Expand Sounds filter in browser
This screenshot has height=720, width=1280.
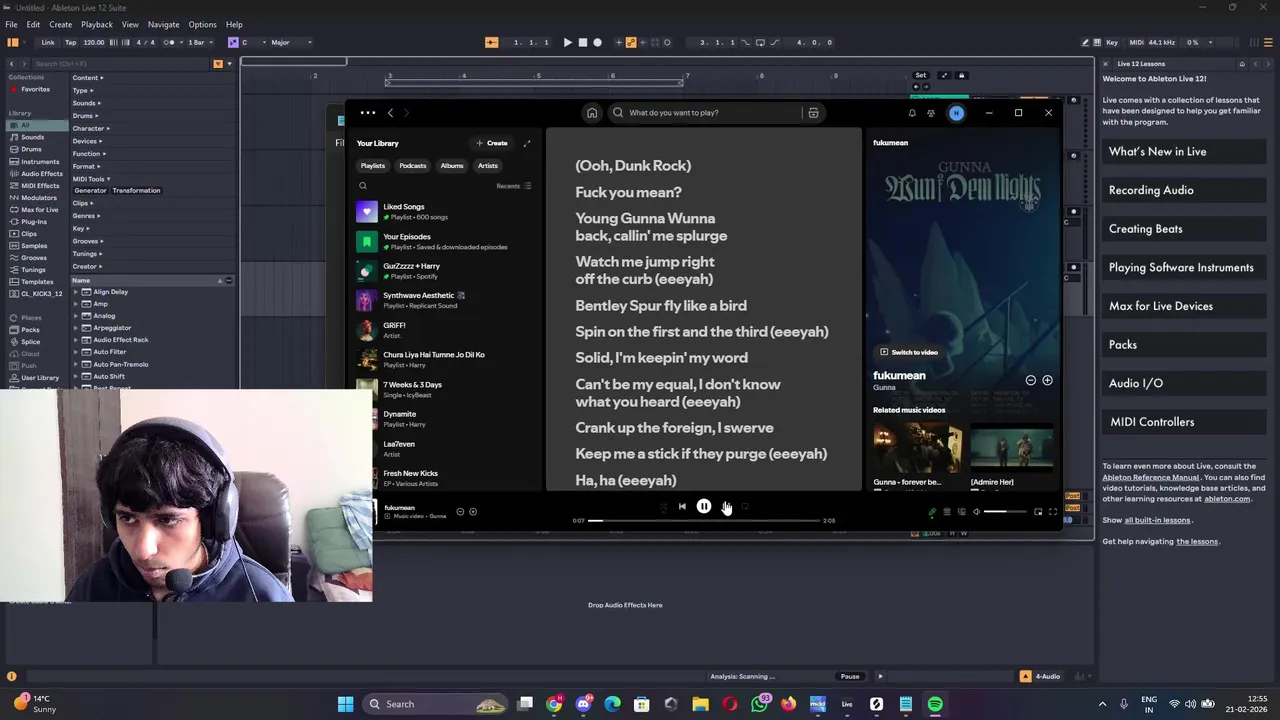click(x=86, y=103)
